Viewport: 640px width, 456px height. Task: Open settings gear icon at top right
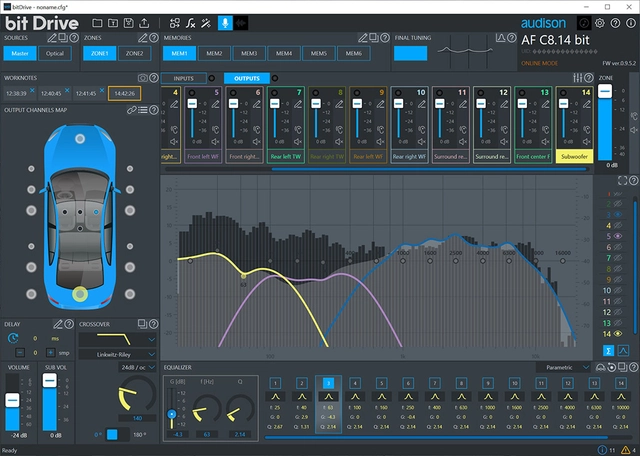pos(600,22)
